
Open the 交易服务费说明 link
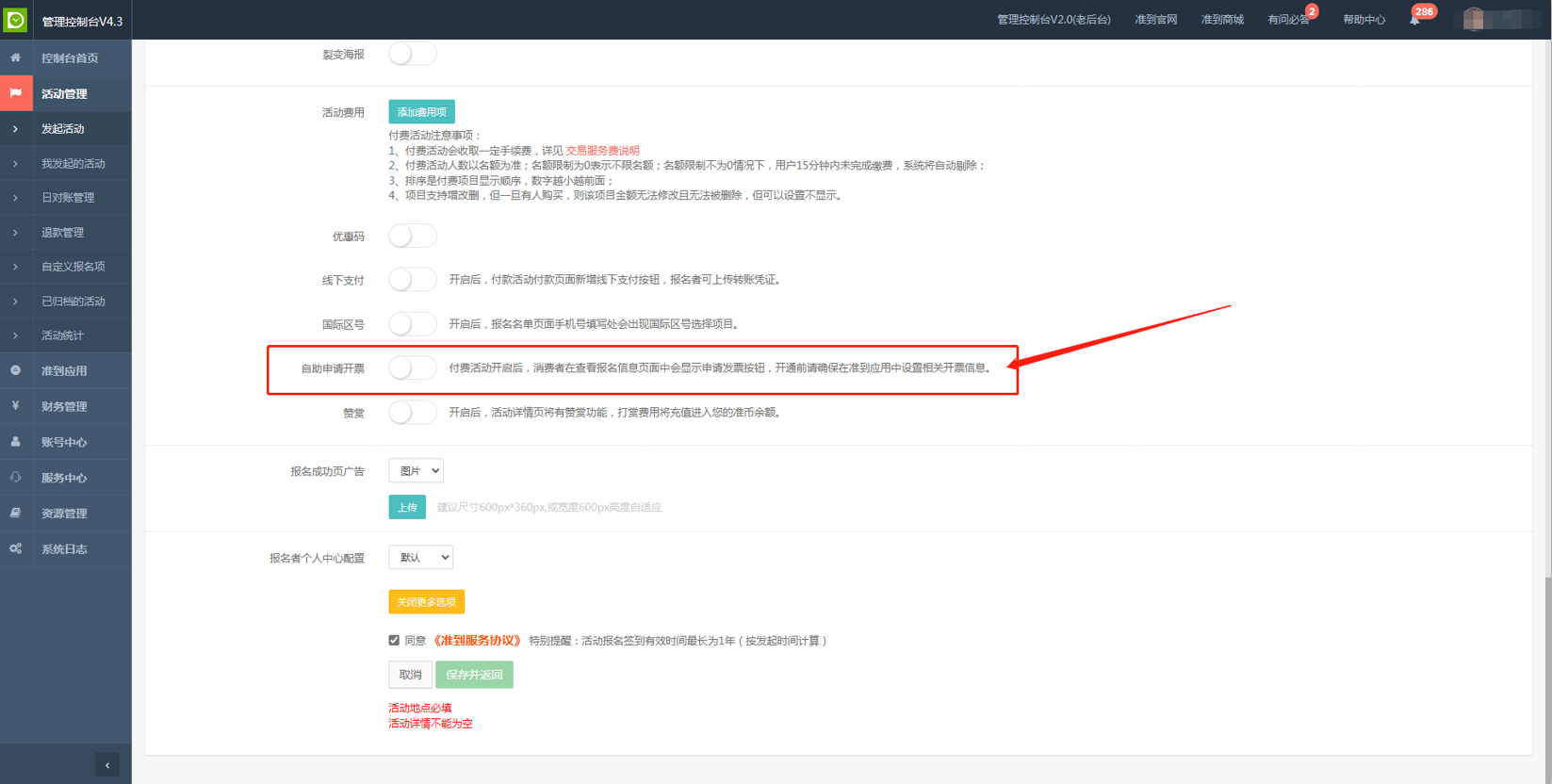pos(602,151)
